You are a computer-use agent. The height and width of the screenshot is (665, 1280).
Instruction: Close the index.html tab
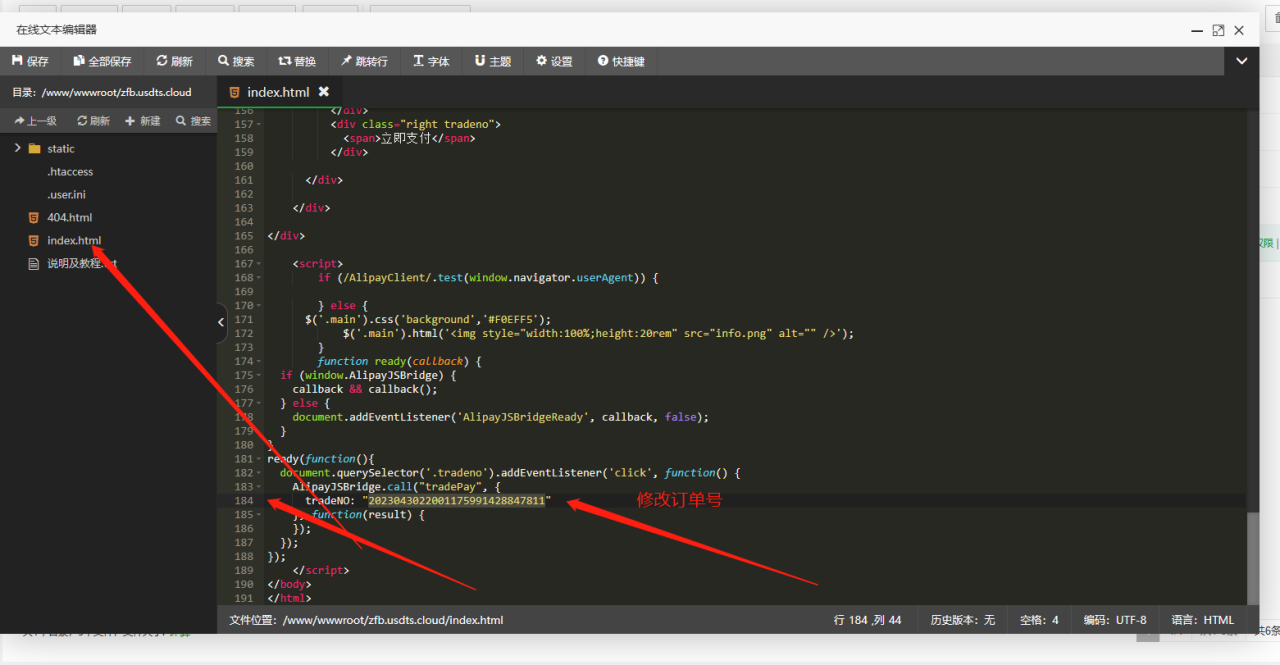coord(324,91)
